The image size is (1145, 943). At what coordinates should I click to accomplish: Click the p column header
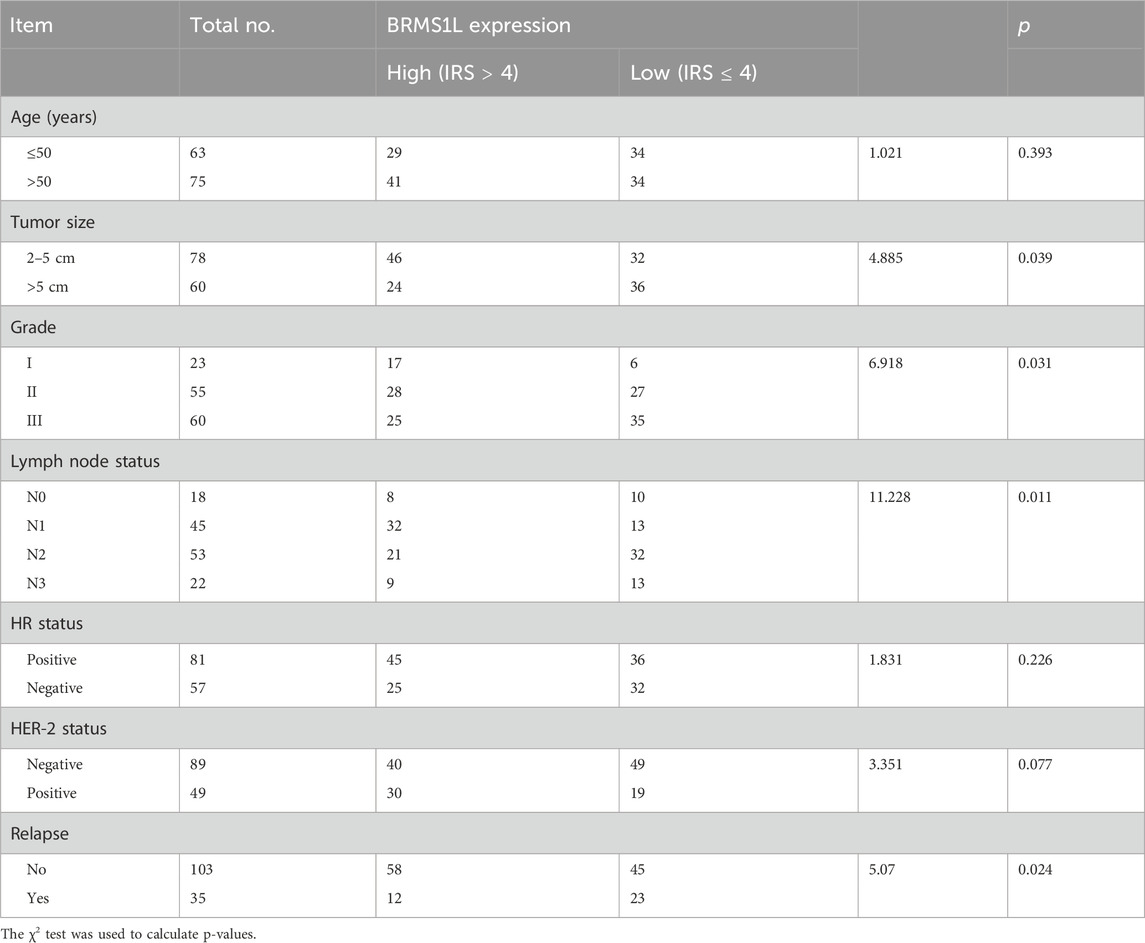click(x=1024, y=26)
